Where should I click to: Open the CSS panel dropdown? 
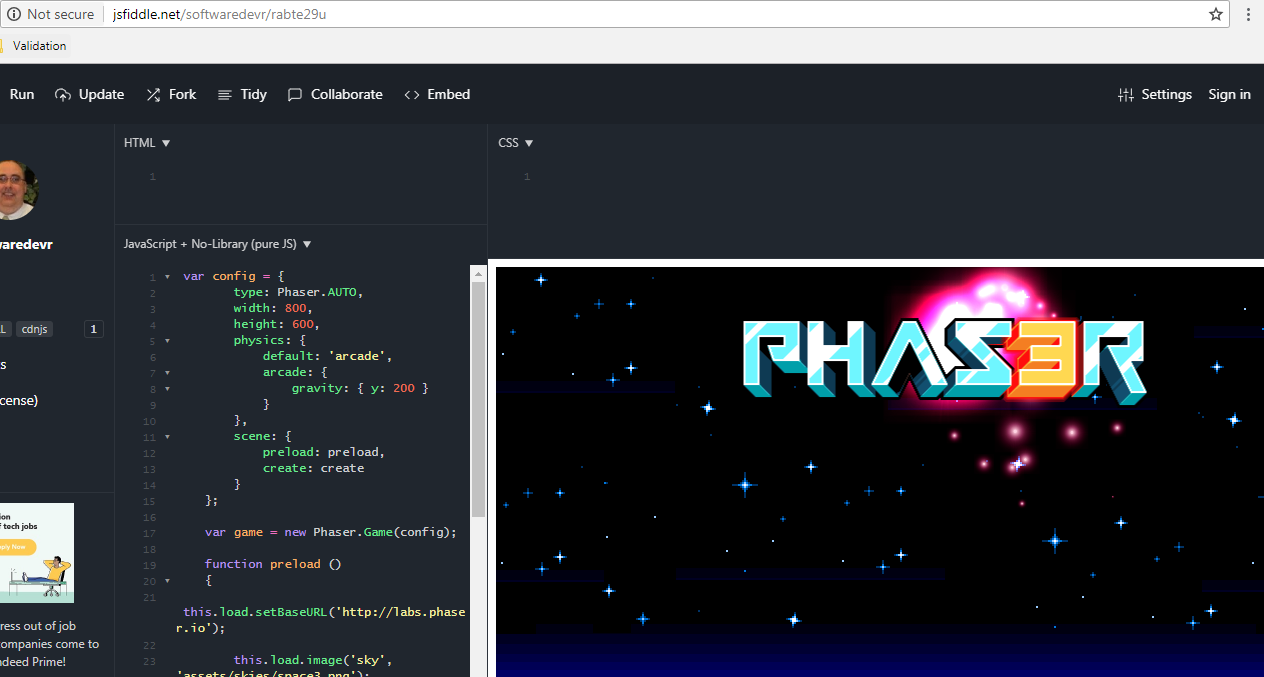(530, 142)
